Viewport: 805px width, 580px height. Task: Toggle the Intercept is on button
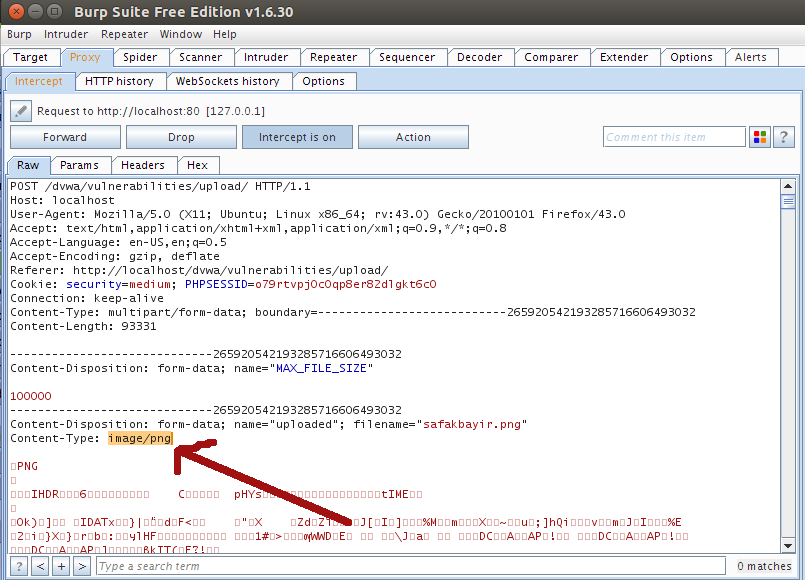click(297, 137)
